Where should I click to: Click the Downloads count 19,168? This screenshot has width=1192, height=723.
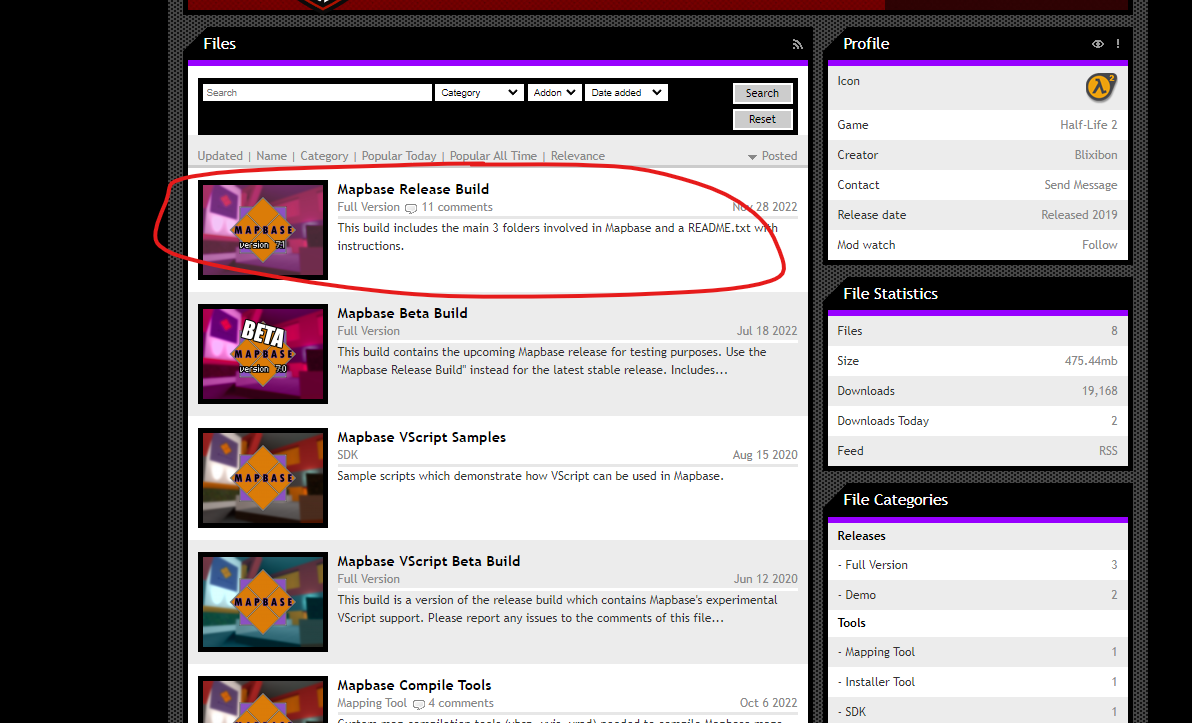(1099, 391)
